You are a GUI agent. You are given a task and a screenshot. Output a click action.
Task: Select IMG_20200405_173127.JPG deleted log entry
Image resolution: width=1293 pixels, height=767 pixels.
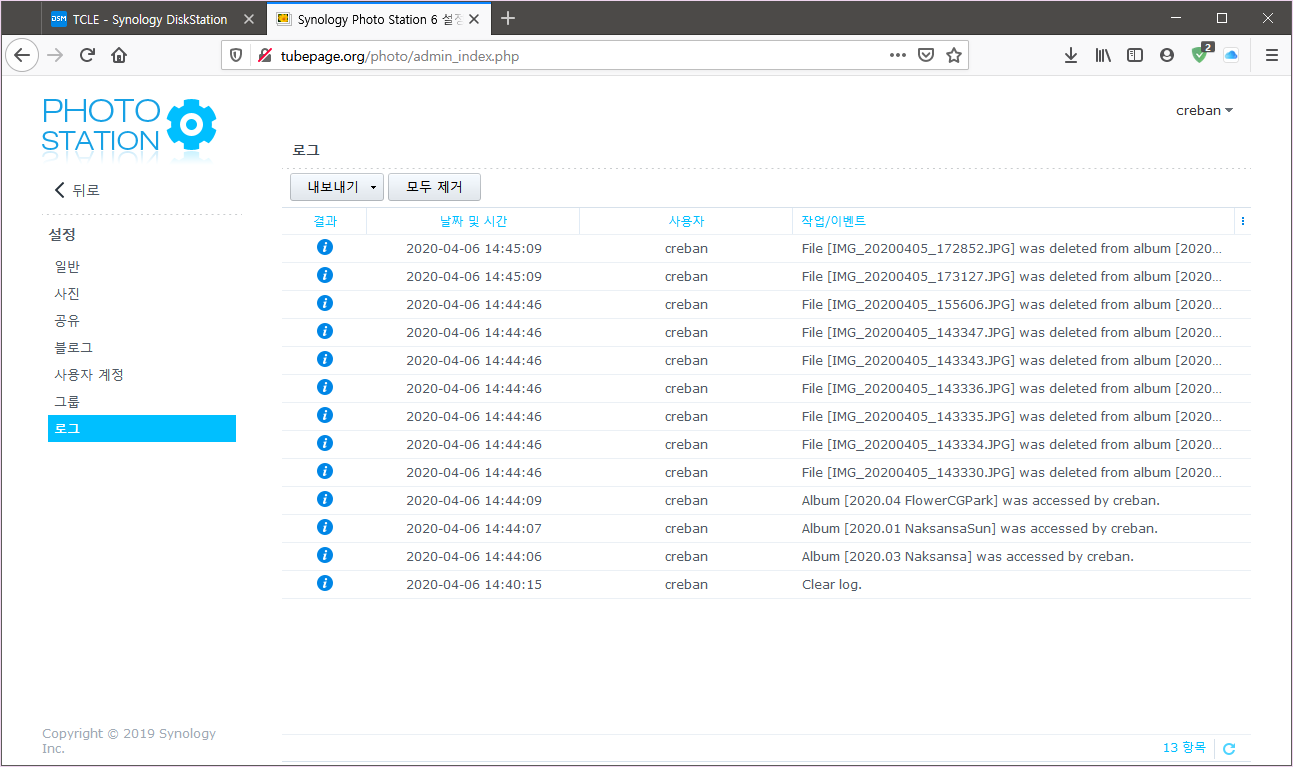click(x=766, y=276)
